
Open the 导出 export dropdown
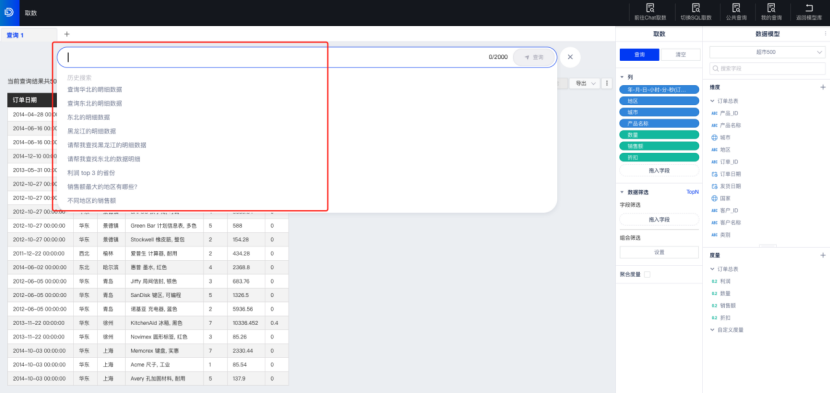584,83
